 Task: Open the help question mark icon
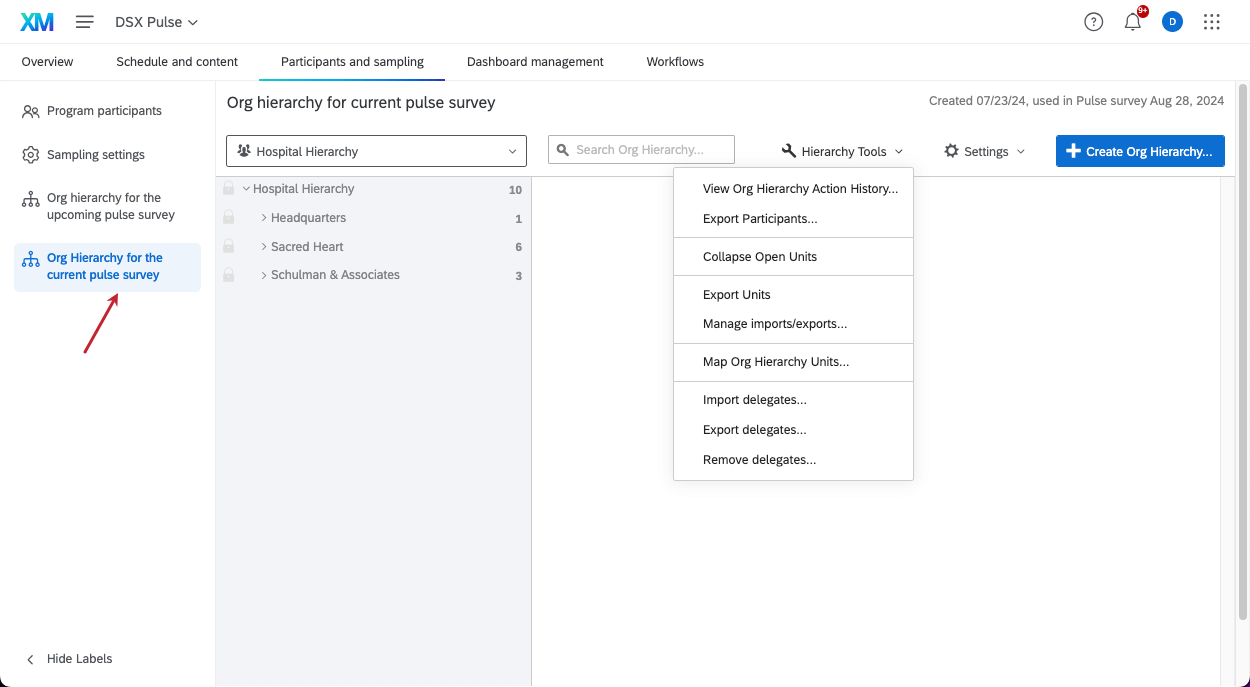coord(1093,21)
